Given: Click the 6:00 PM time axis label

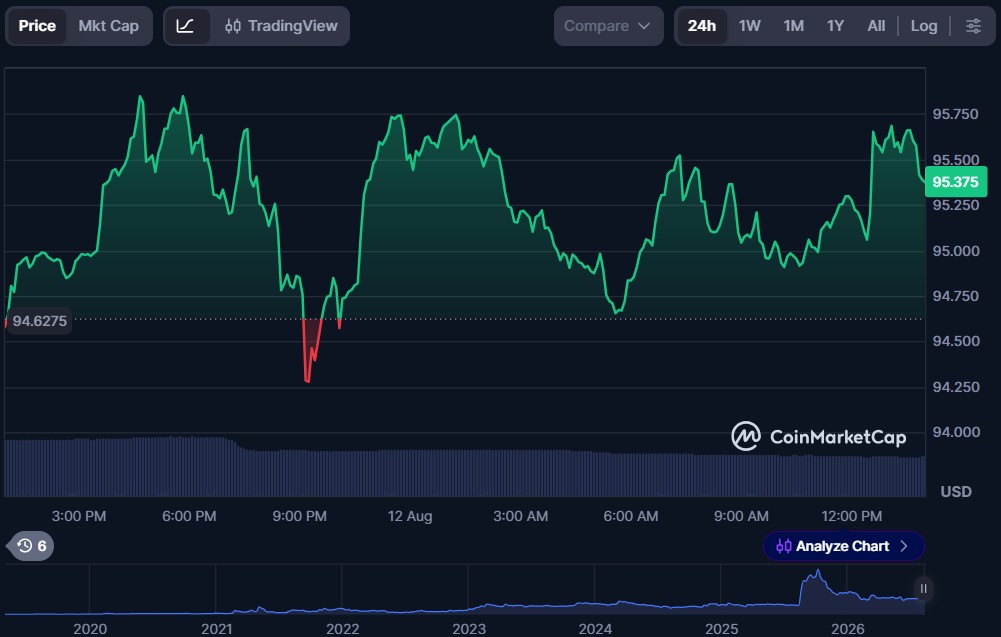Looking at the screenshot, I should [x=189, y=516].
